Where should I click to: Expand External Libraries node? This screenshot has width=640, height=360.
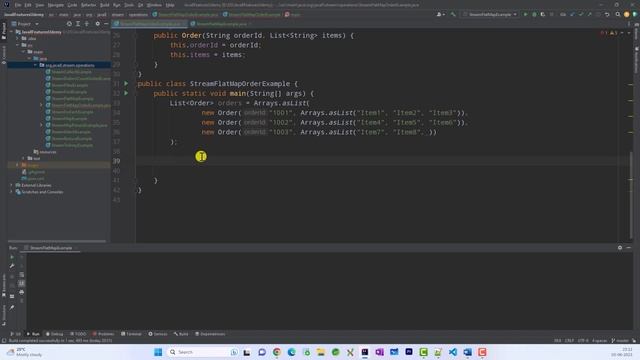[x=12, y=185]
